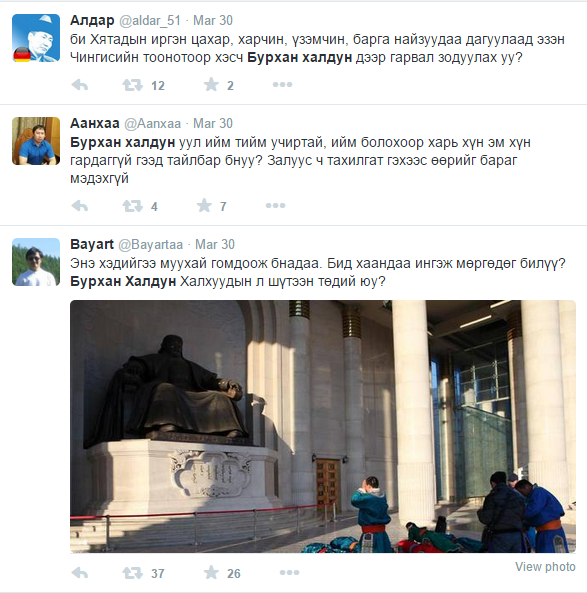Open View photo link
Image resolution: width=587 pixels, height=593 pixels.
[x=545, y=567]
